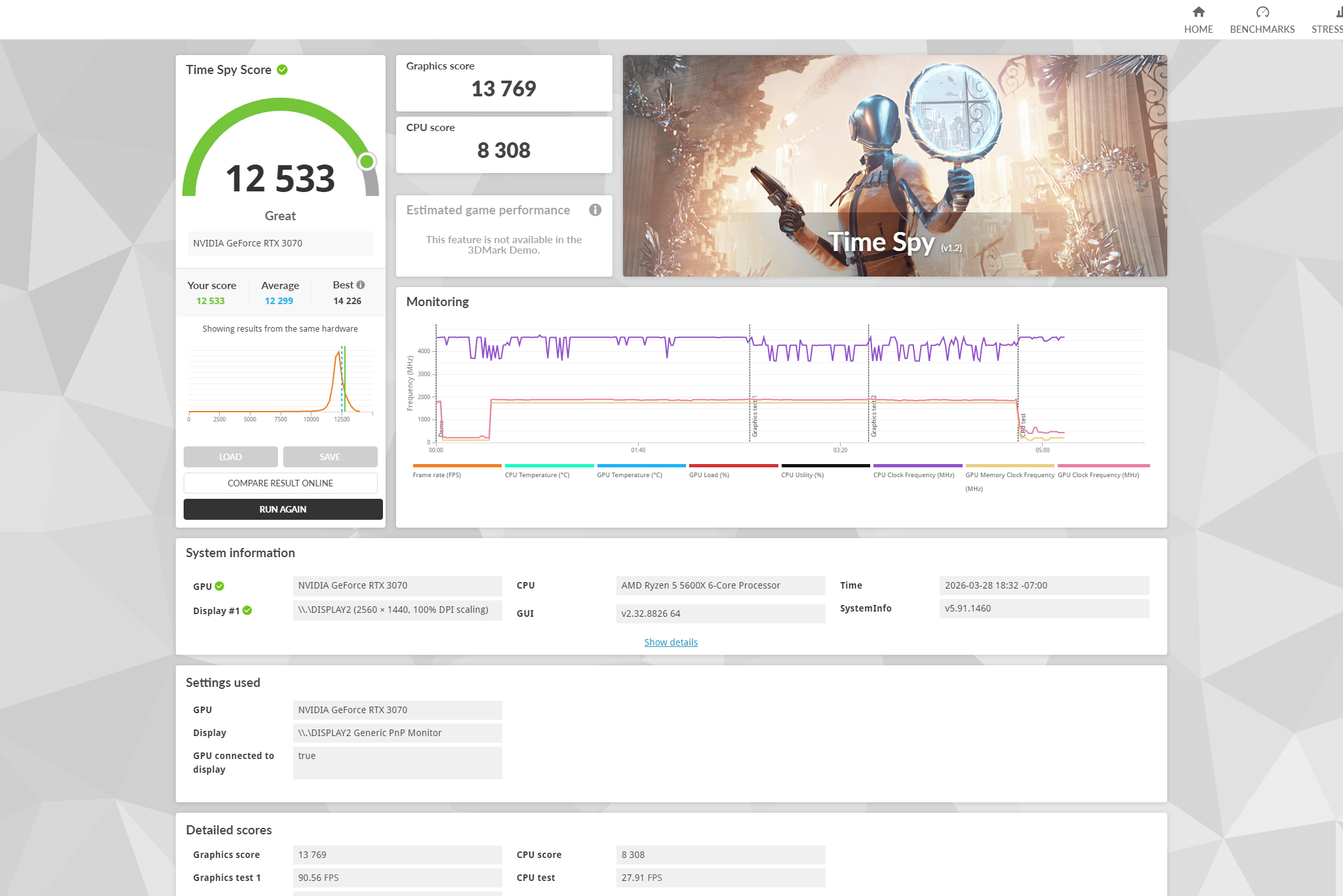
Task: Click the green validation check beside Time Spy Score
Action: tap(282, 69)
